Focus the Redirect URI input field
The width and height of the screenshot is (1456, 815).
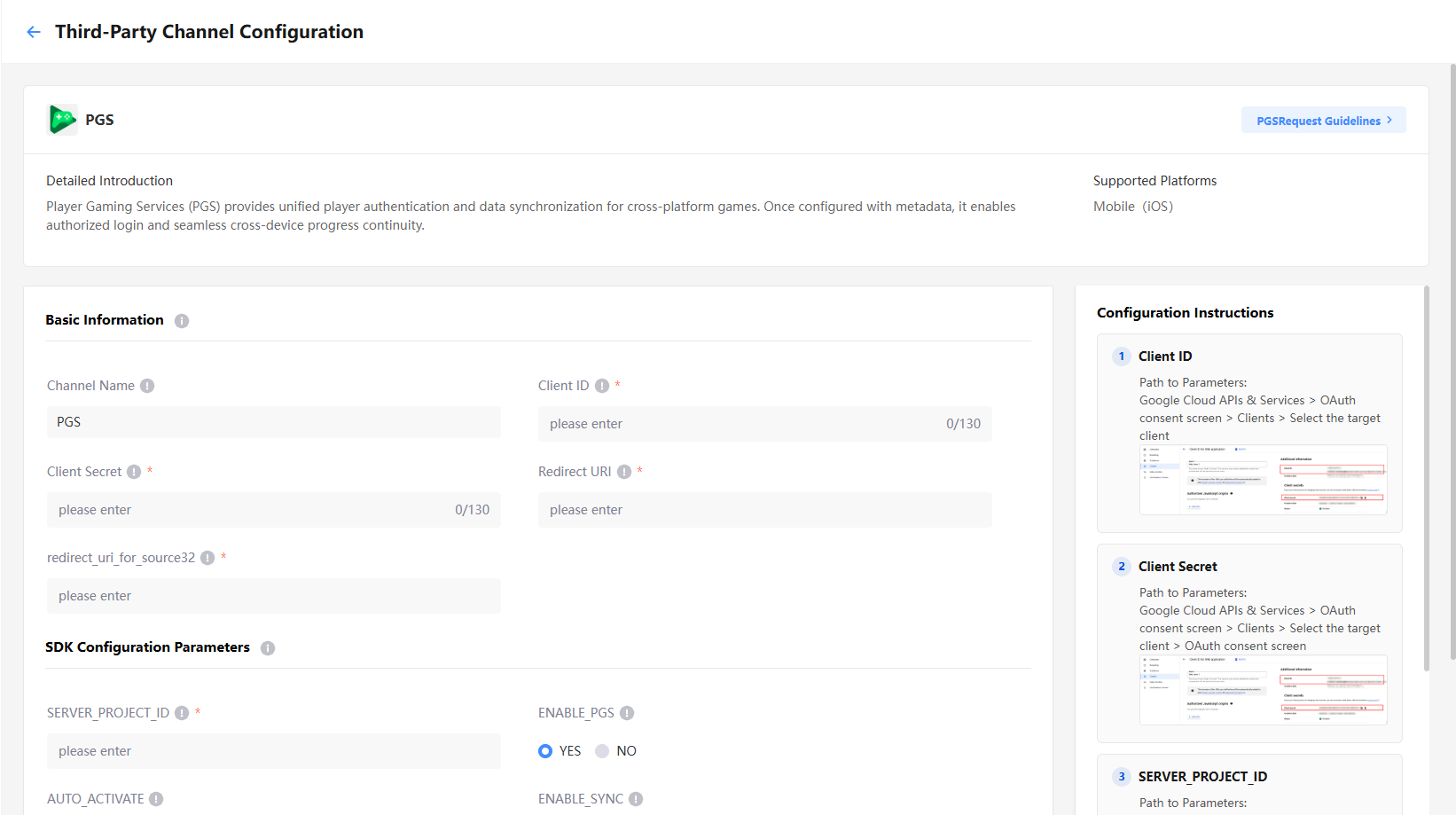point(765,510)
